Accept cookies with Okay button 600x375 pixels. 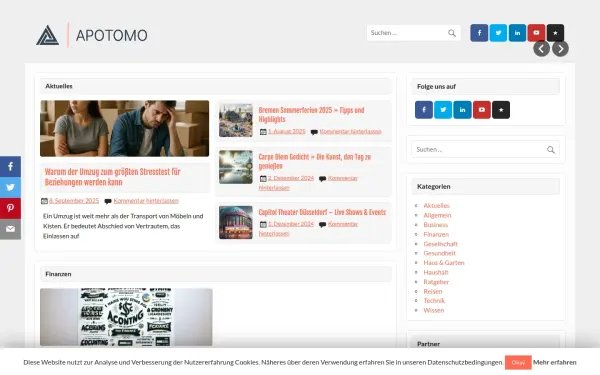(x=518, y=362)
